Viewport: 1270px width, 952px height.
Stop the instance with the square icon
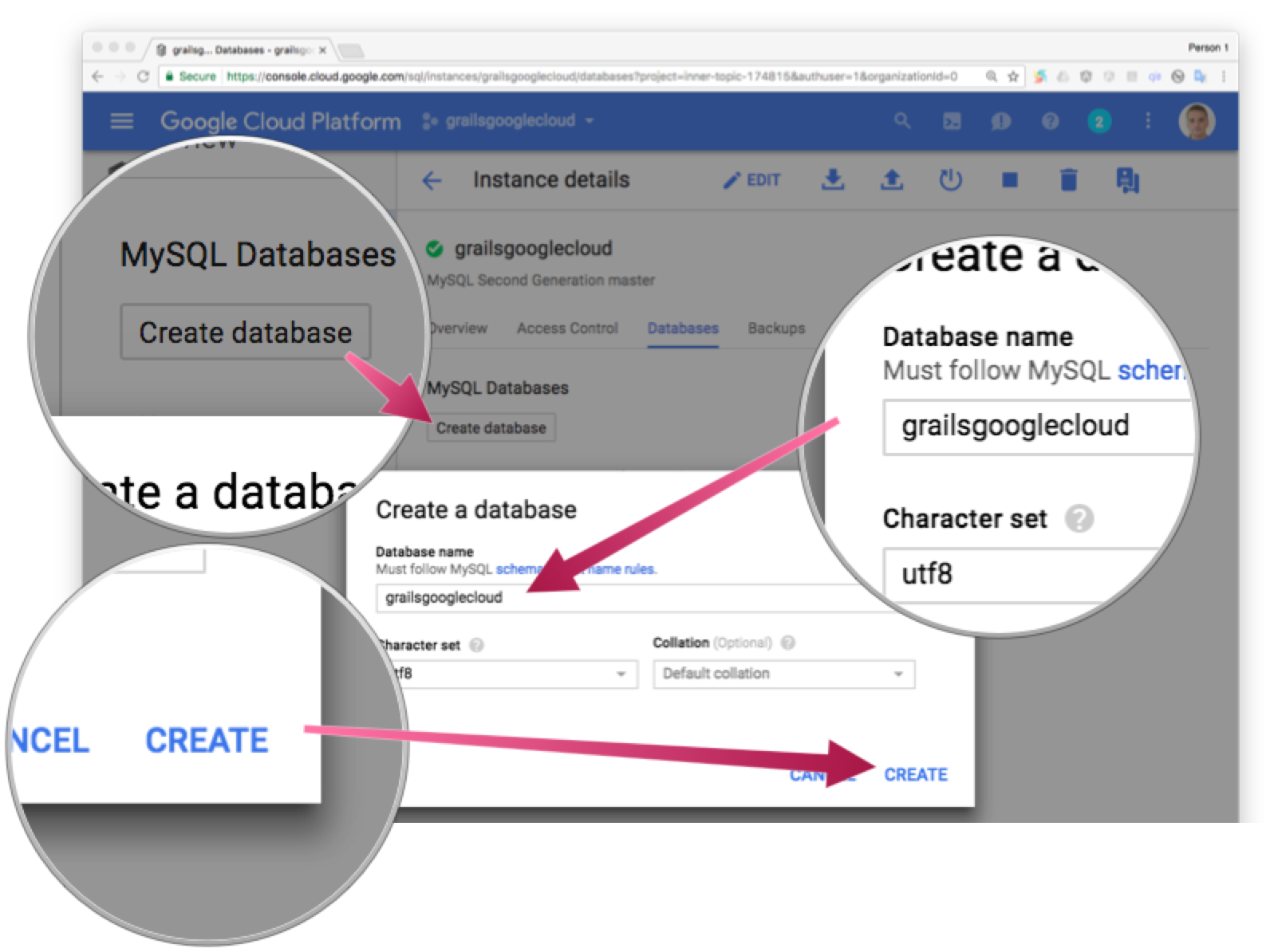click(x=1009, y=180)
